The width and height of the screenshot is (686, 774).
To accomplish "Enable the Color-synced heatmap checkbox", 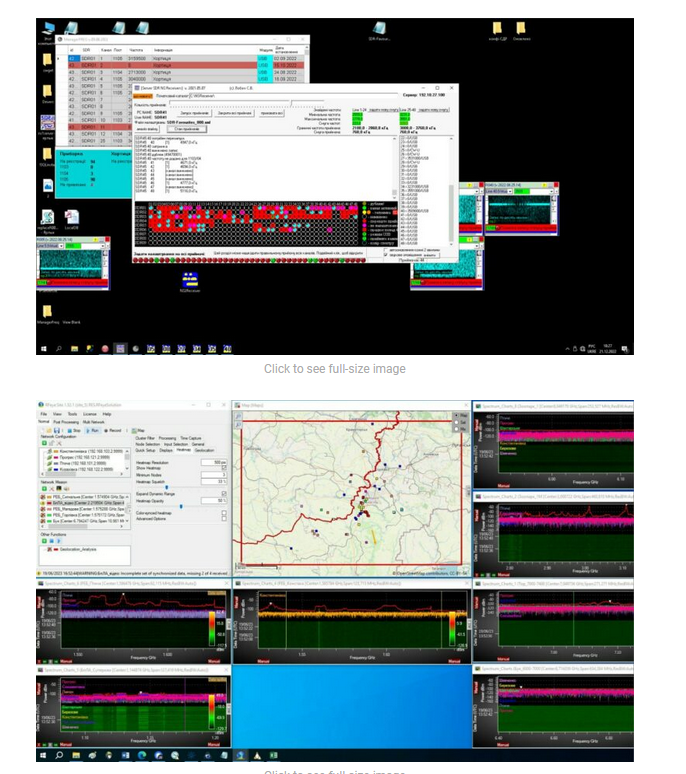I will coord(224,513).
